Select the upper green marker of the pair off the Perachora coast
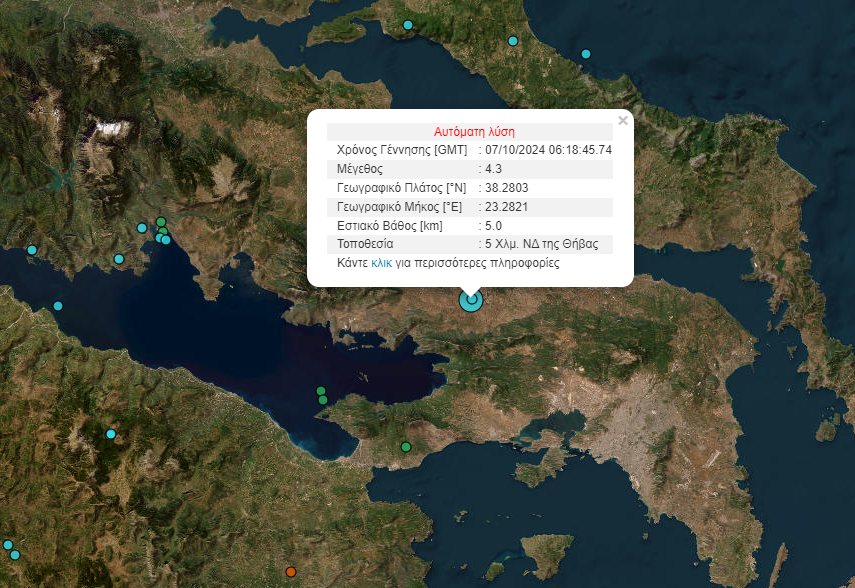The height and width of the screenshot is (588, 855). tap(321, 391)
